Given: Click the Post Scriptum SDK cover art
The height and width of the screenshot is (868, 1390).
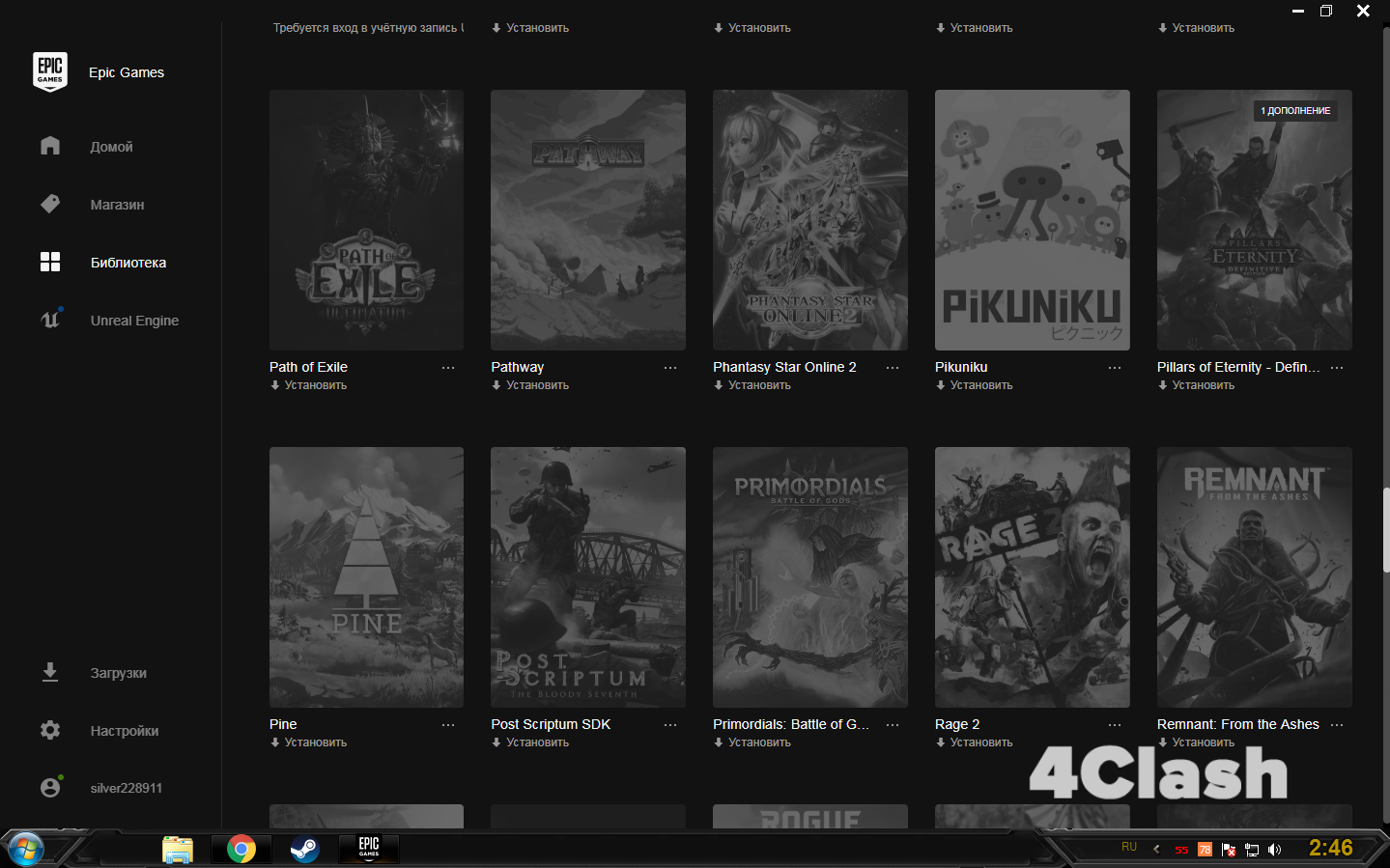Looking at the screenshot, I should pyautogui.click(x=588, y=577).
